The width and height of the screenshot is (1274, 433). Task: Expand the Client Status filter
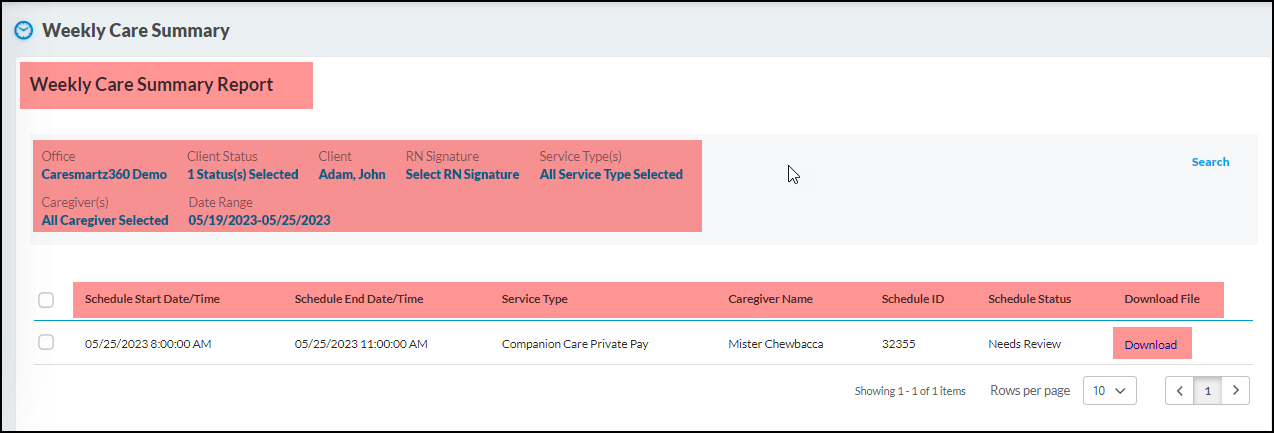pos(242,175)
